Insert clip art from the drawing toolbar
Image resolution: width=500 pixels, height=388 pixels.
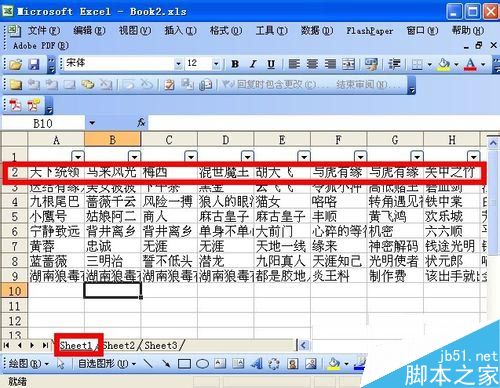click(x=293, y=363)
